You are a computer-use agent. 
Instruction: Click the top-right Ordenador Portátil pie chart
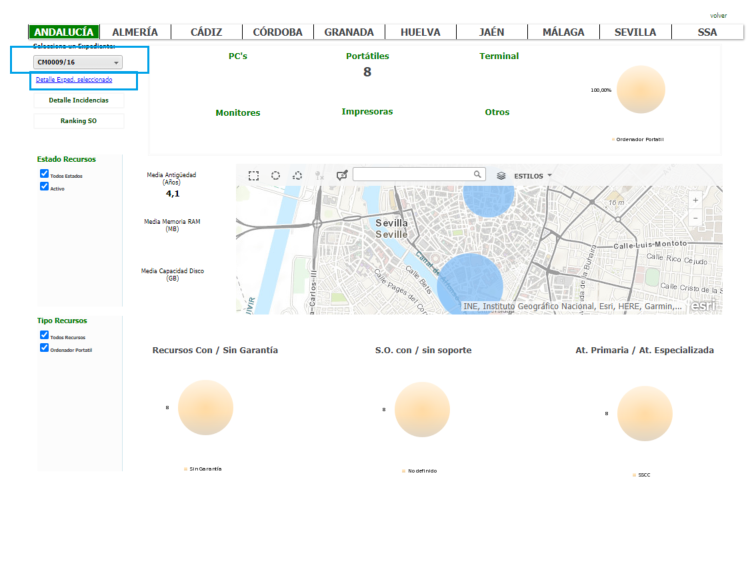pos(641,90)
